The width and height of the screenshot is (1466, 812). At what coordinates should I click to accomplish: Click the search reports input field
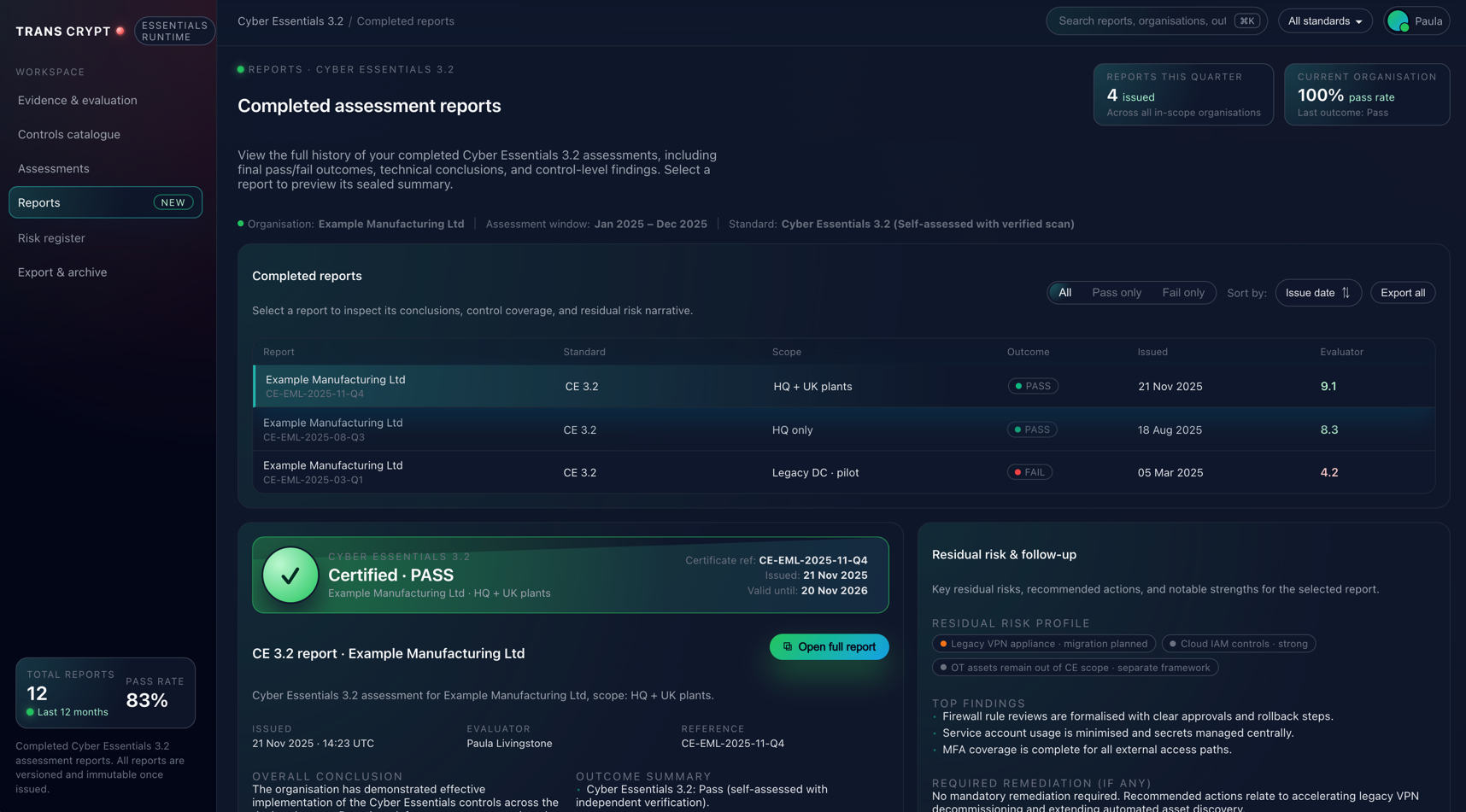coord(1141,21)
